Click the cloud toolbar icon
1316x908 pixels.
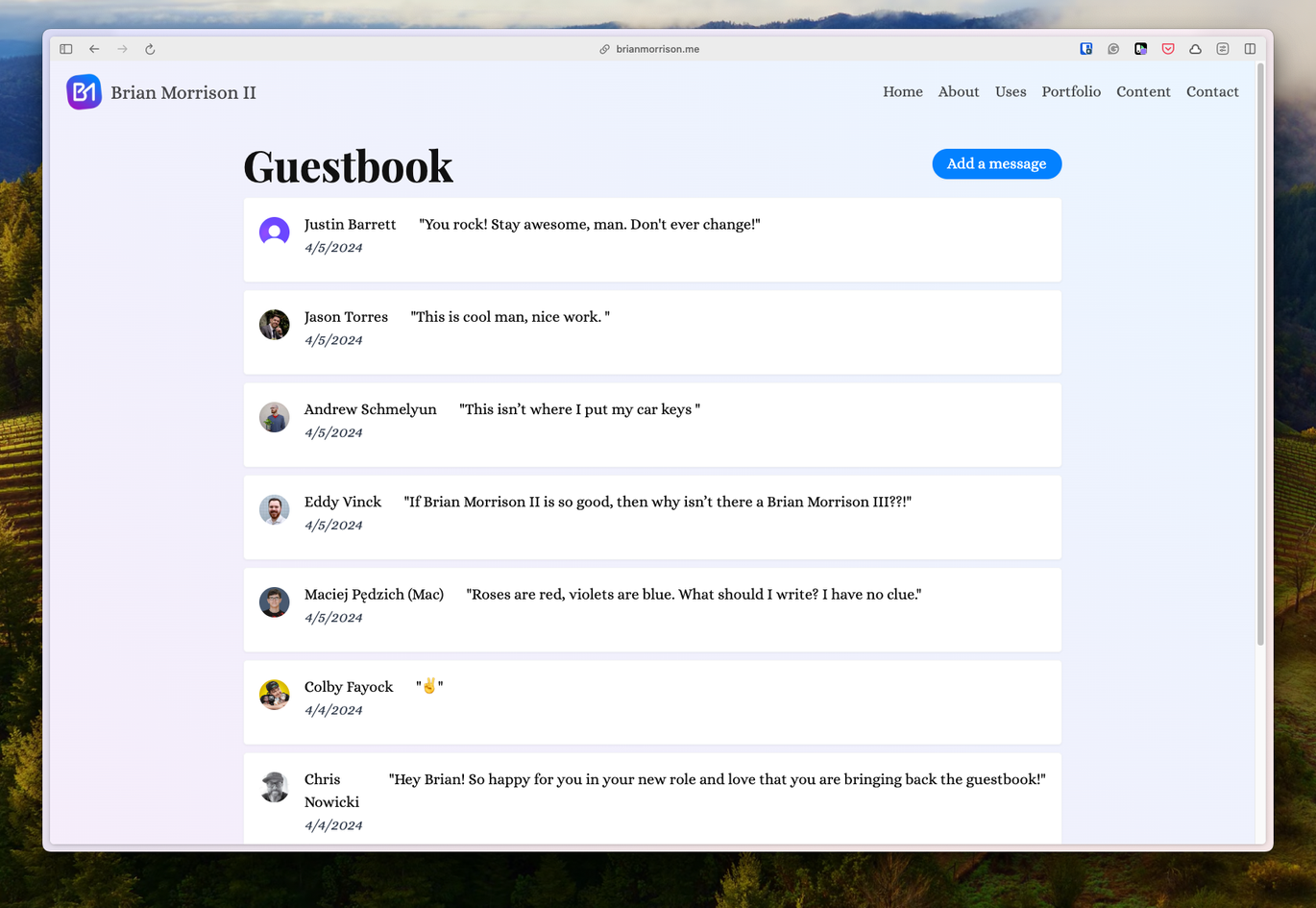tap(1195, 49)
